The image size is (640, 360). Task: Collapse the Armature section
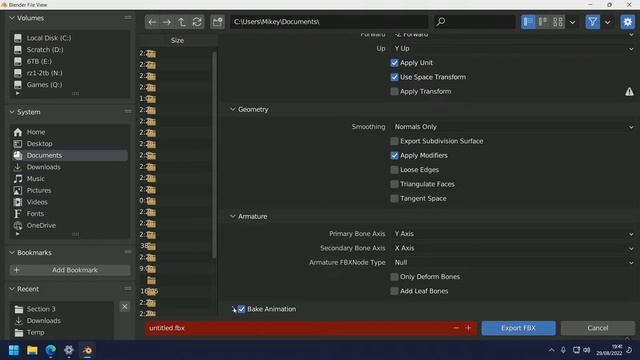point(233,216)
